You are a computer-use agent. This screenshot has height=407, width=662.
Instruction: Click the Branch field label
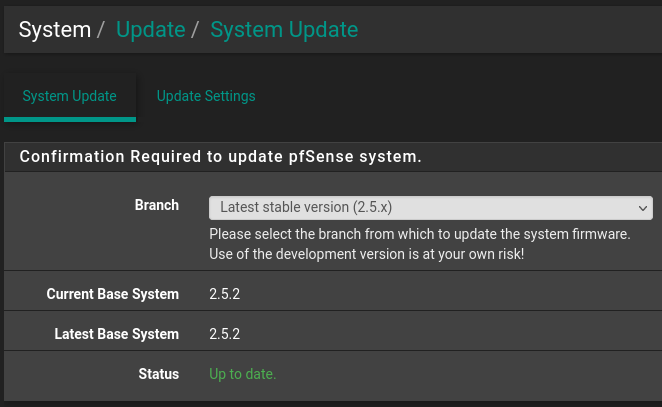click(x=157, y=205)
